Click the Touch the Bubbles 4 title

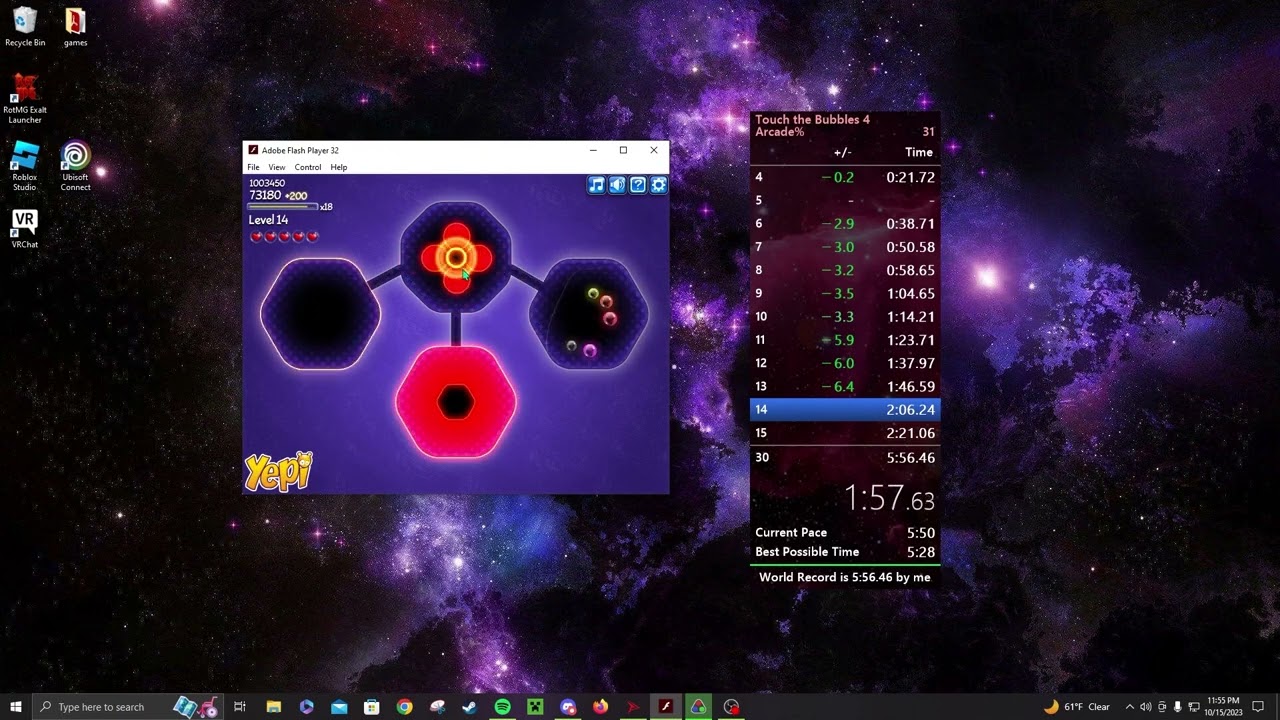pyautogui.click(x=812, y=120)
